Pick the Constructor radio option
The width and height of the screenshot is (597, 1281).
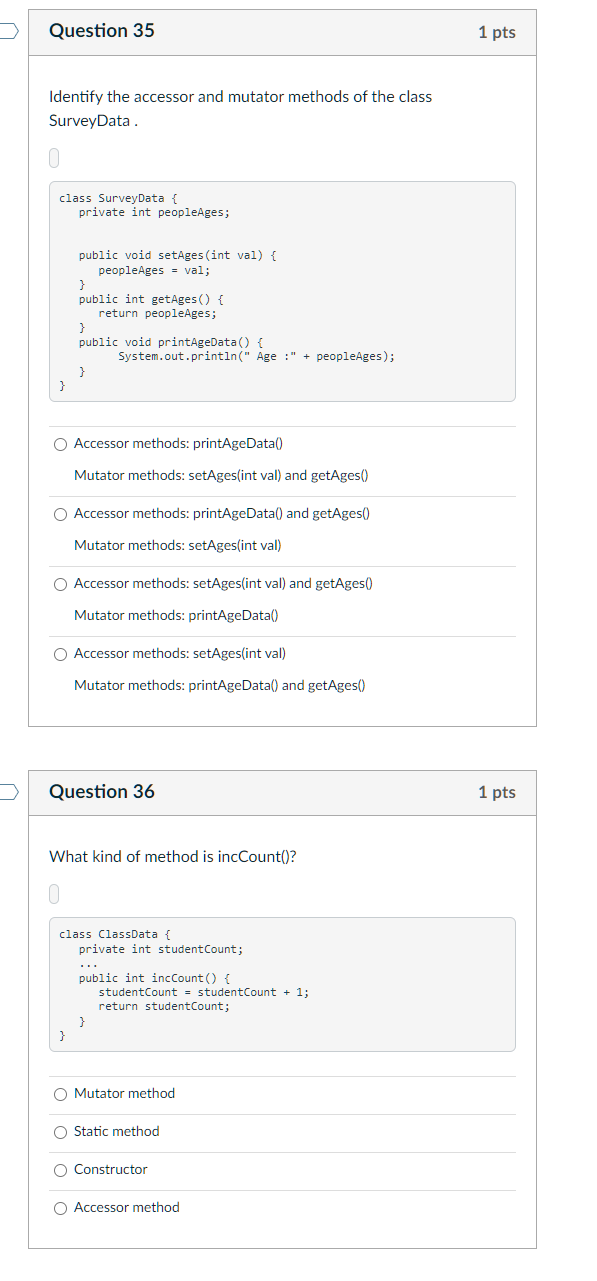pos(61,1169)
